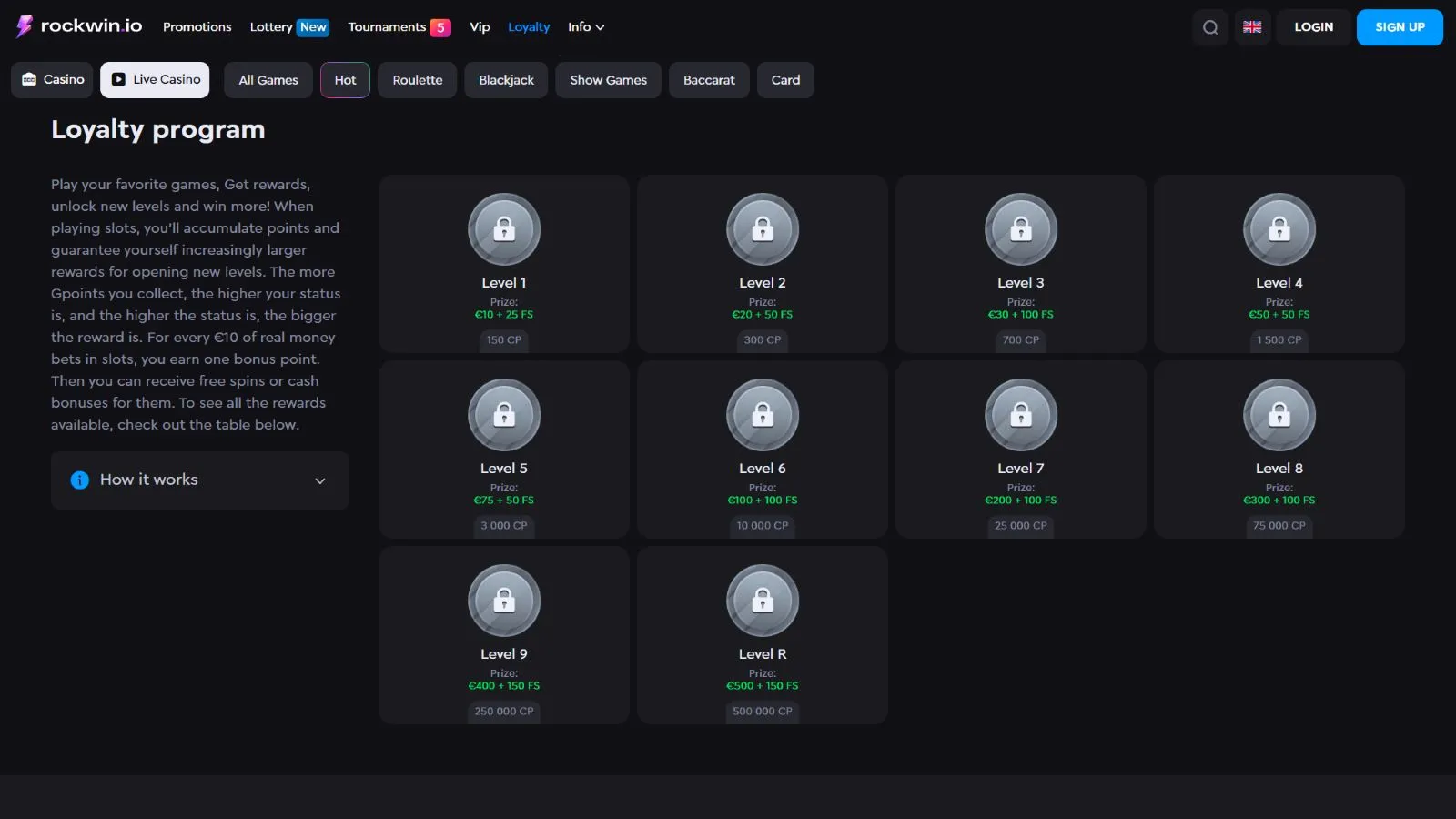Click the Level 4 padlock badge
The image size is (1456, 819).
[1279, 229]
